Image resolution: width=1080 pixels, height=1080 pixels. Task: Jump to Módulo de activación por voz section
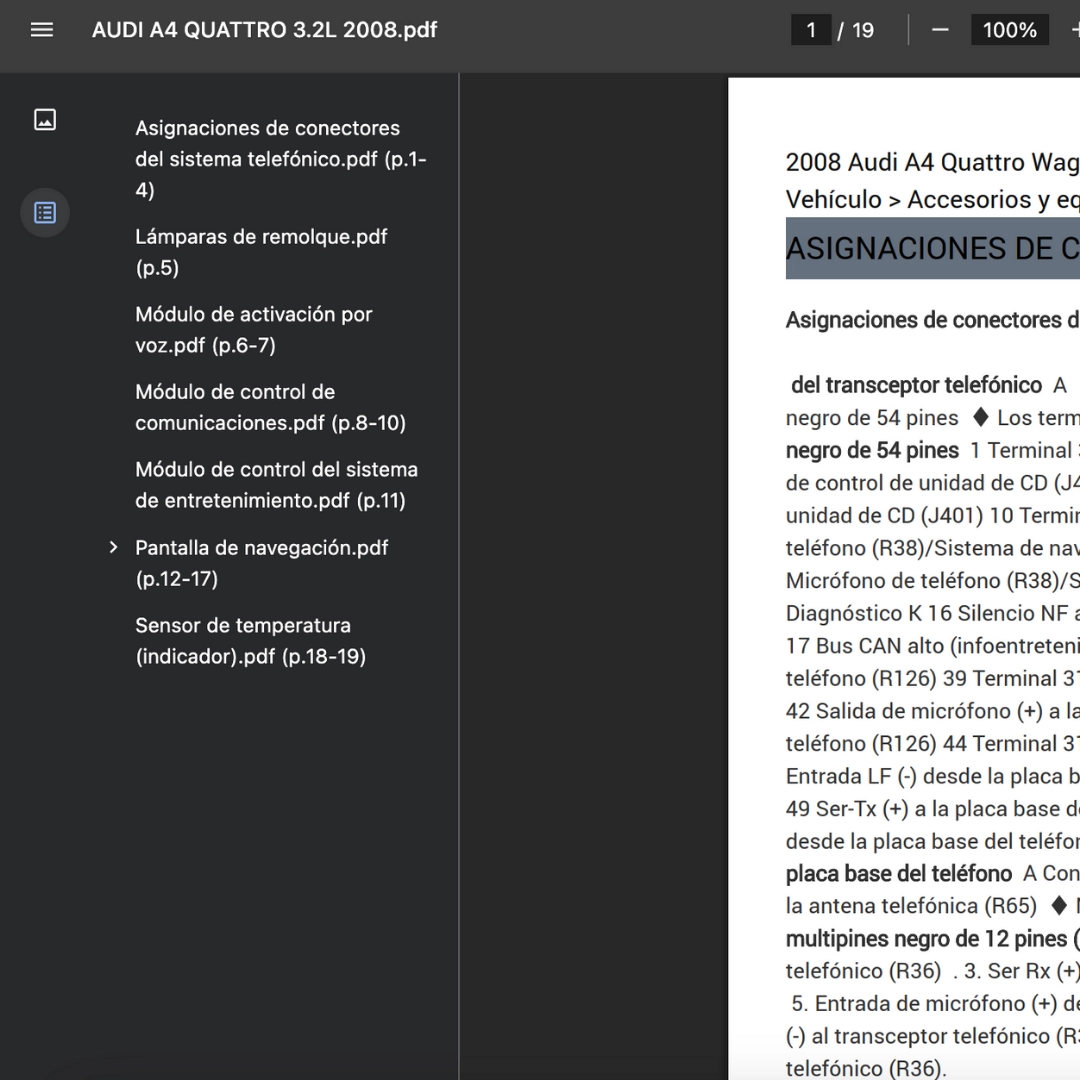(253, 329)
